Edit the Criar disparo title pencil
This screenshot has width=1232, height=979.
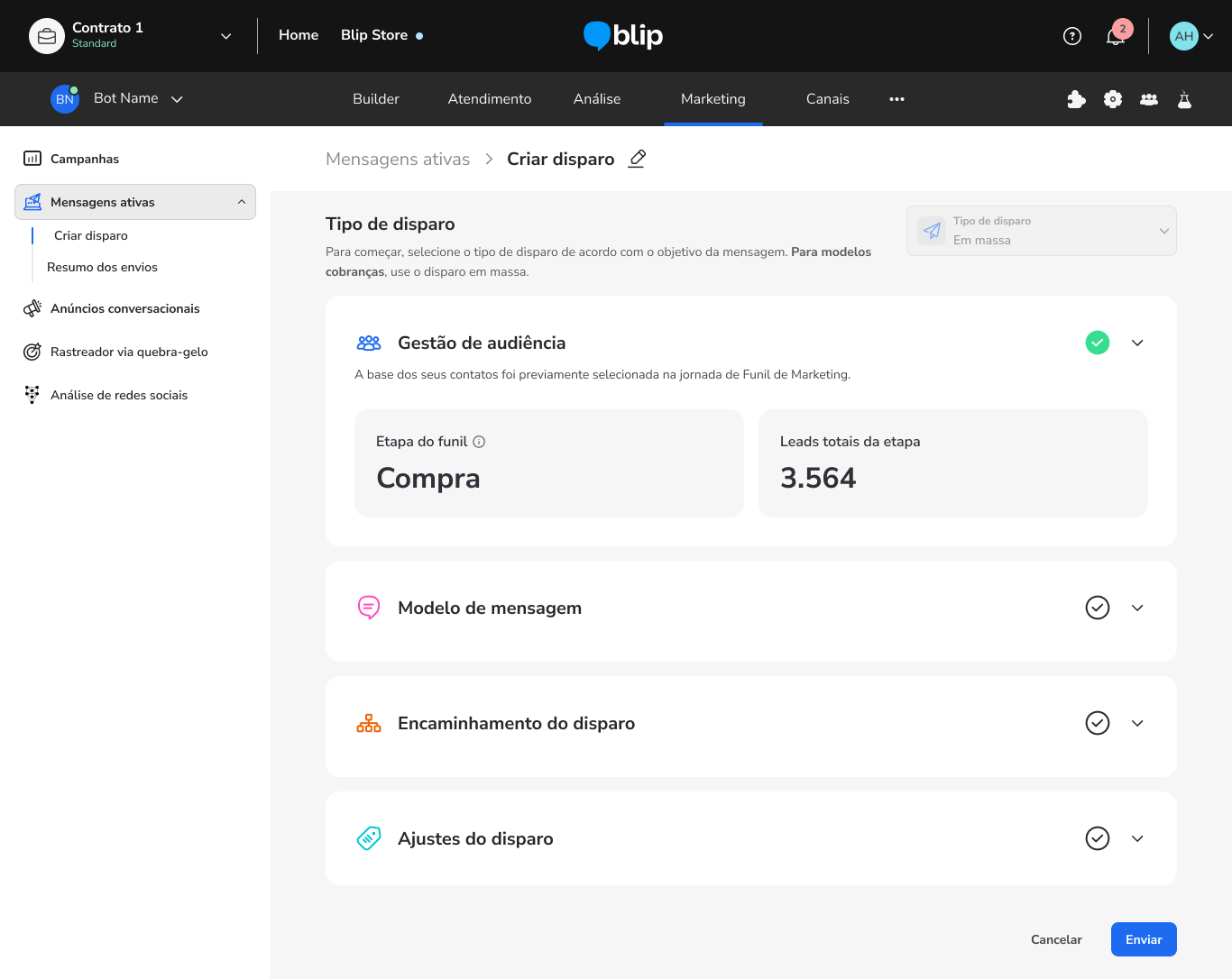[x=637, y=159]
